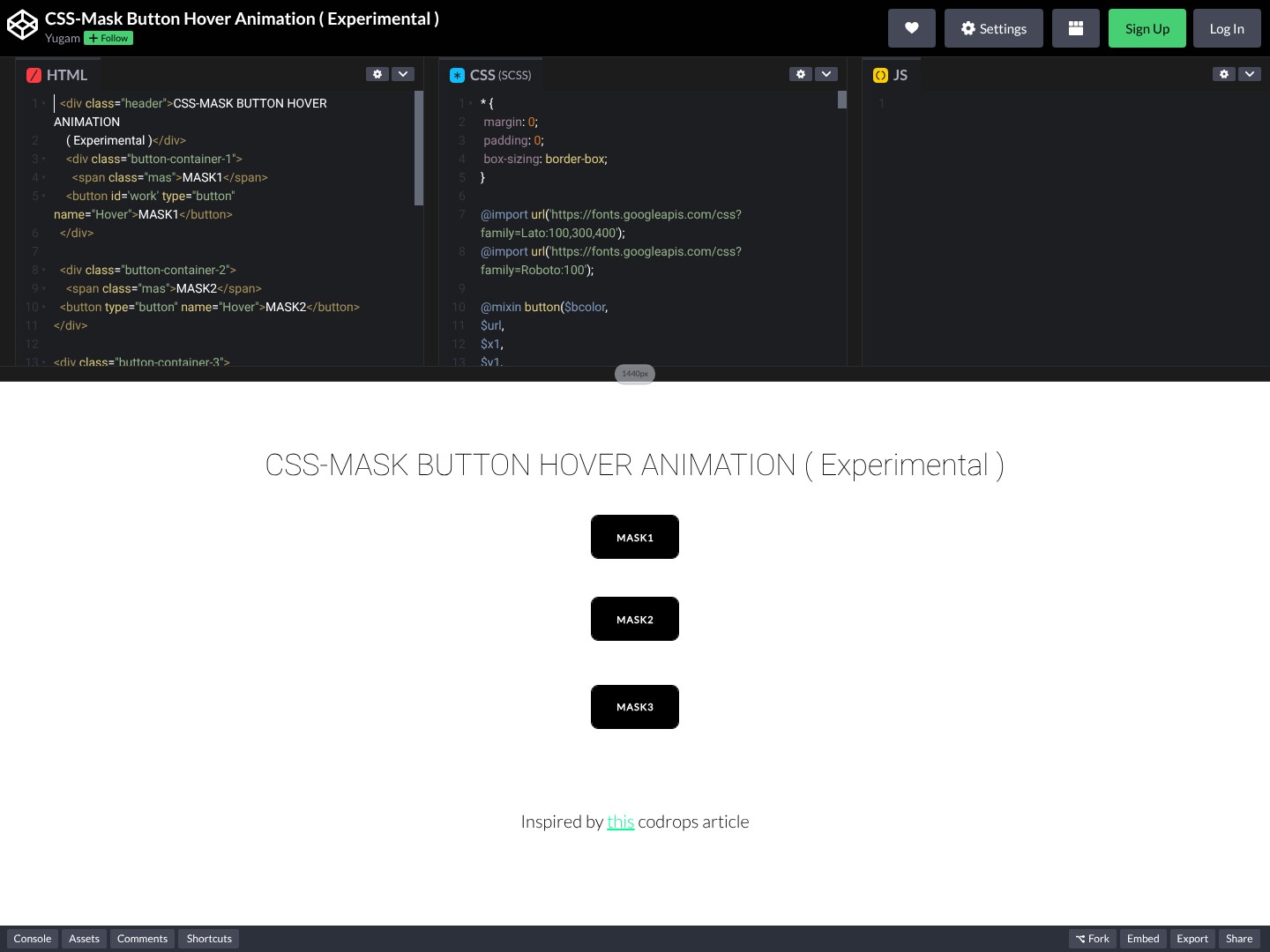1270x952 pixels.
Task: Open CSS editor gear settings
Action: 801,74
